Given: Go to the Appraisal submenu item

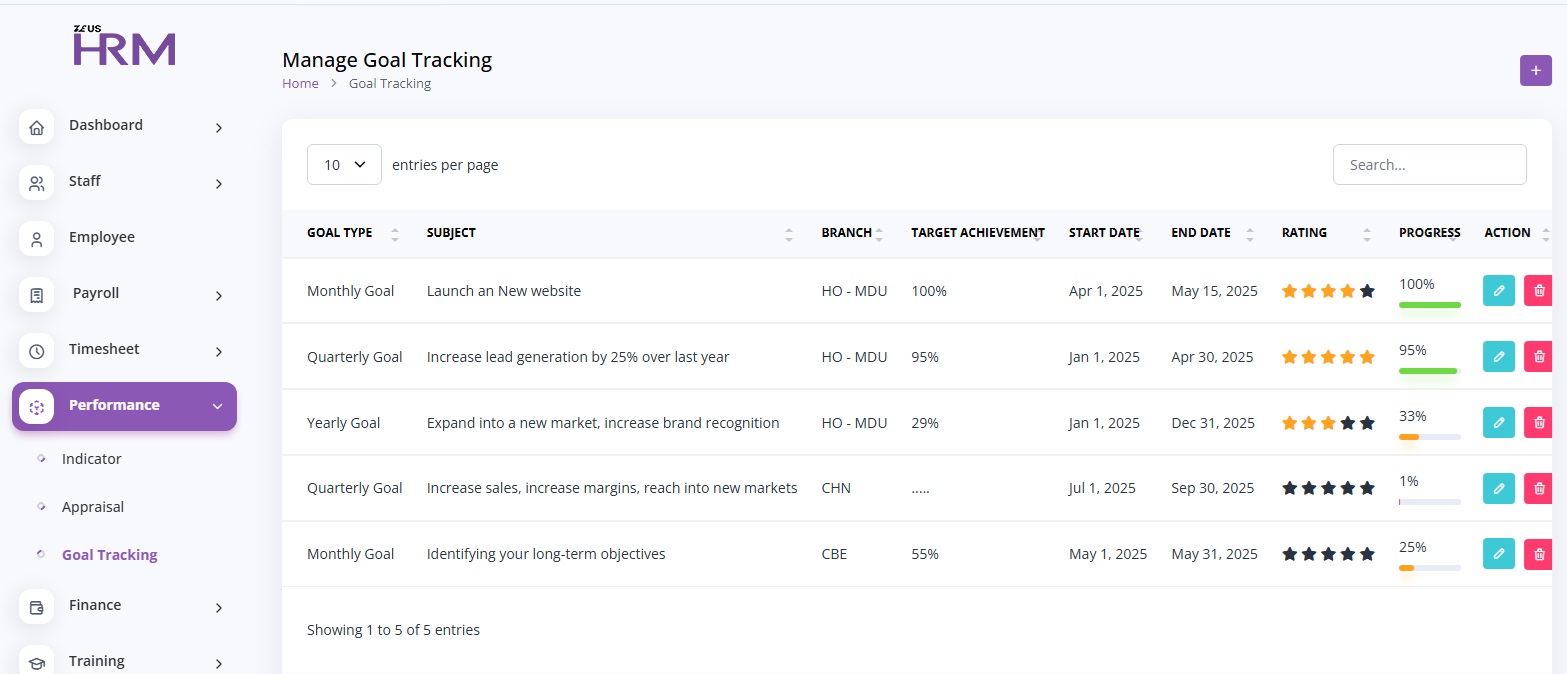Looking at the screenshot, I should (93, 507).
